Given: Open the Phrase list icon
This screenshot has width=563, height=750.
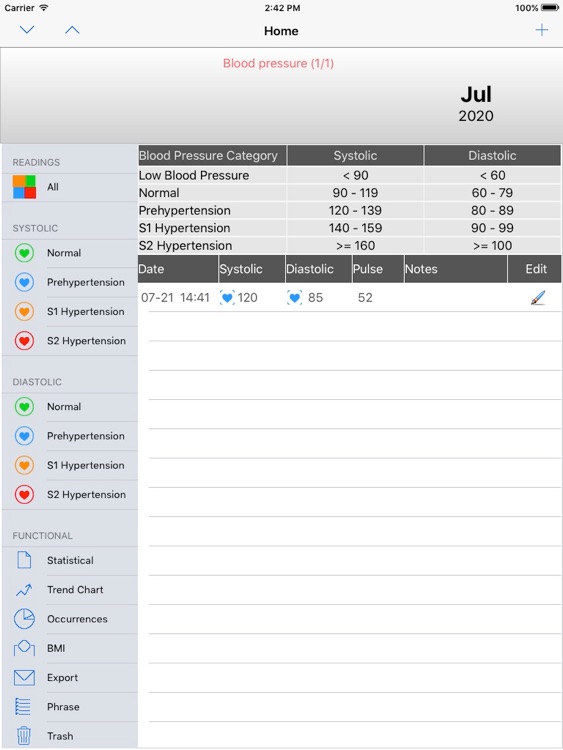Looking at the screenshot, I should [23, 706].
